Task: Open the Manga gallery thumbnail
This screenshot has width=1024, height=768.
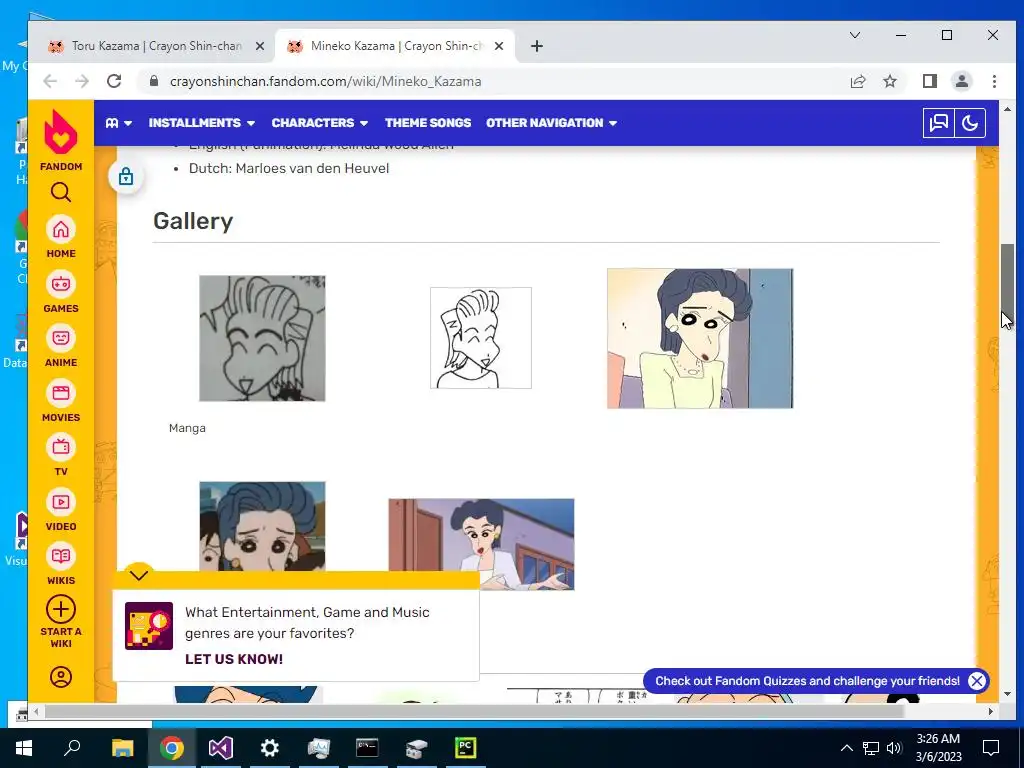Action: 262,338
